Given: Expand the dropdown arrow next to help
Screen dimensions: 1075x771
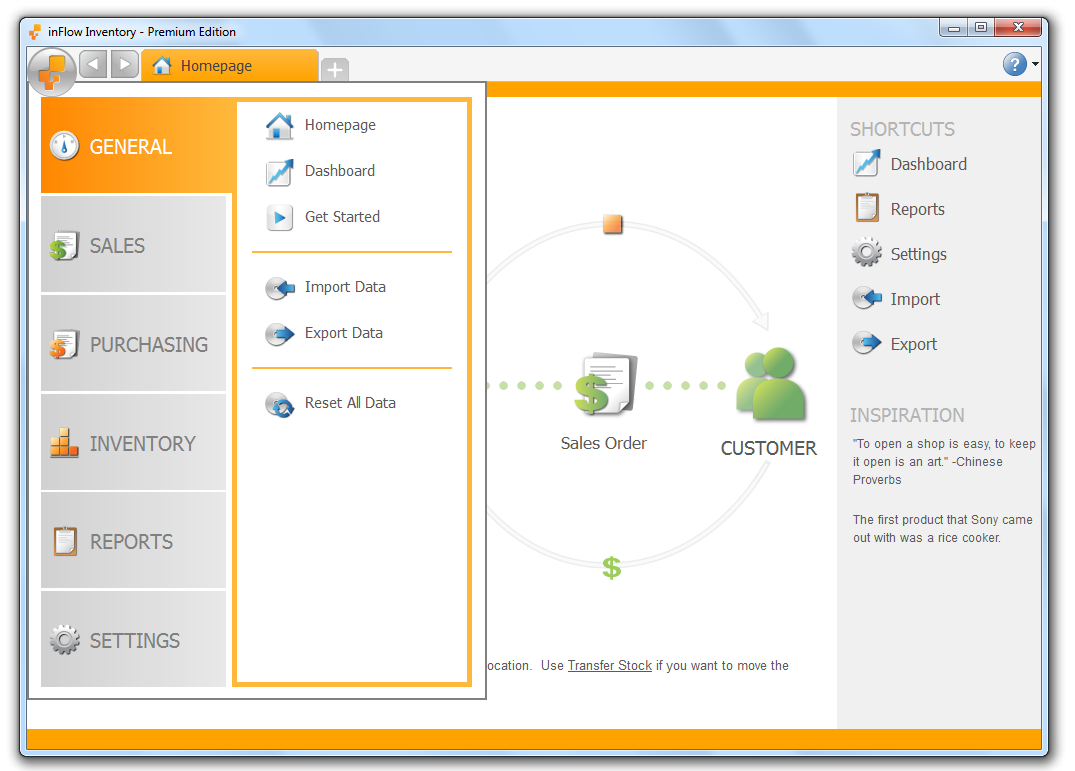Looking at the screenshot, I should pos(1035,64).
